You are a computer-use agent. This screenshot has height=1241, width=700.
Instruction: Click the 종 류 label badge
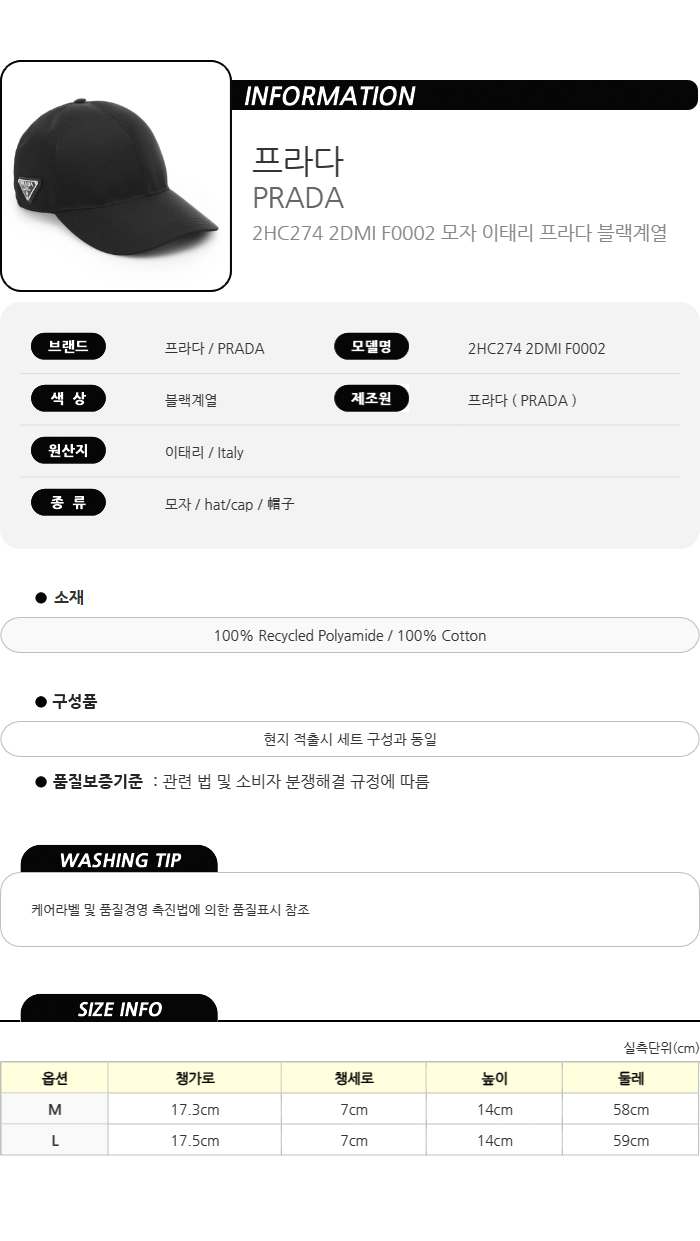68,503
